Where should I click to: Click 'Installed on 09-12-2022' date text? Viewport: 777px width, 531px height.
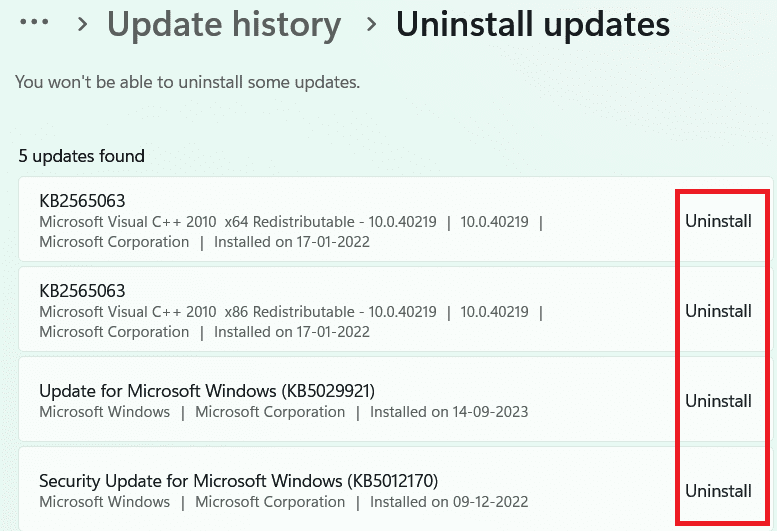click(x=449, y=502)
